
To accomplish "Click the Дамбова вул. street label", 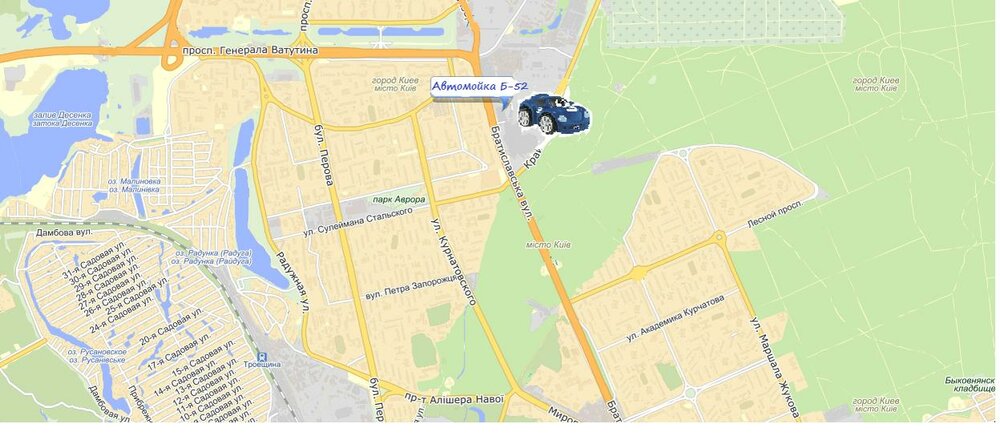I will (x=64, y=233).
